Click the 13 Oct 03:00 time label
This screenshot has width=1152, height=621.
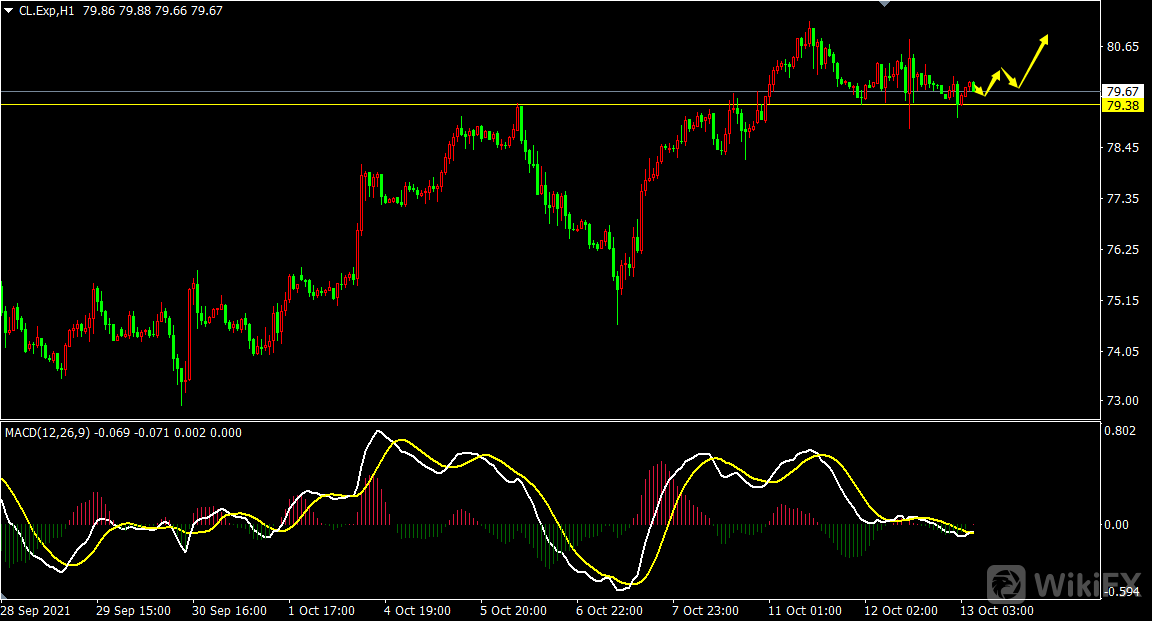[999, 610]
